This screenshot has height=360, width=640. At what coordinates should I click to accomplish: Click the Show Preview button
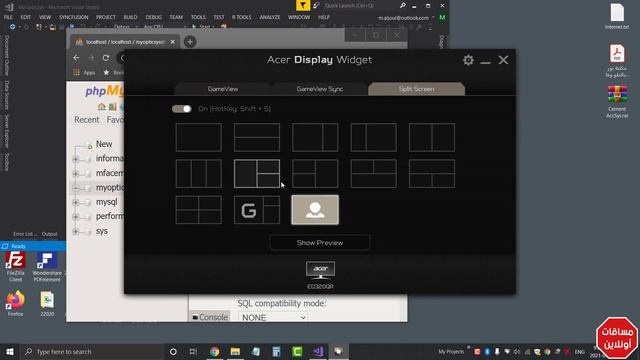pyautogui.click(x=320, y=242)
